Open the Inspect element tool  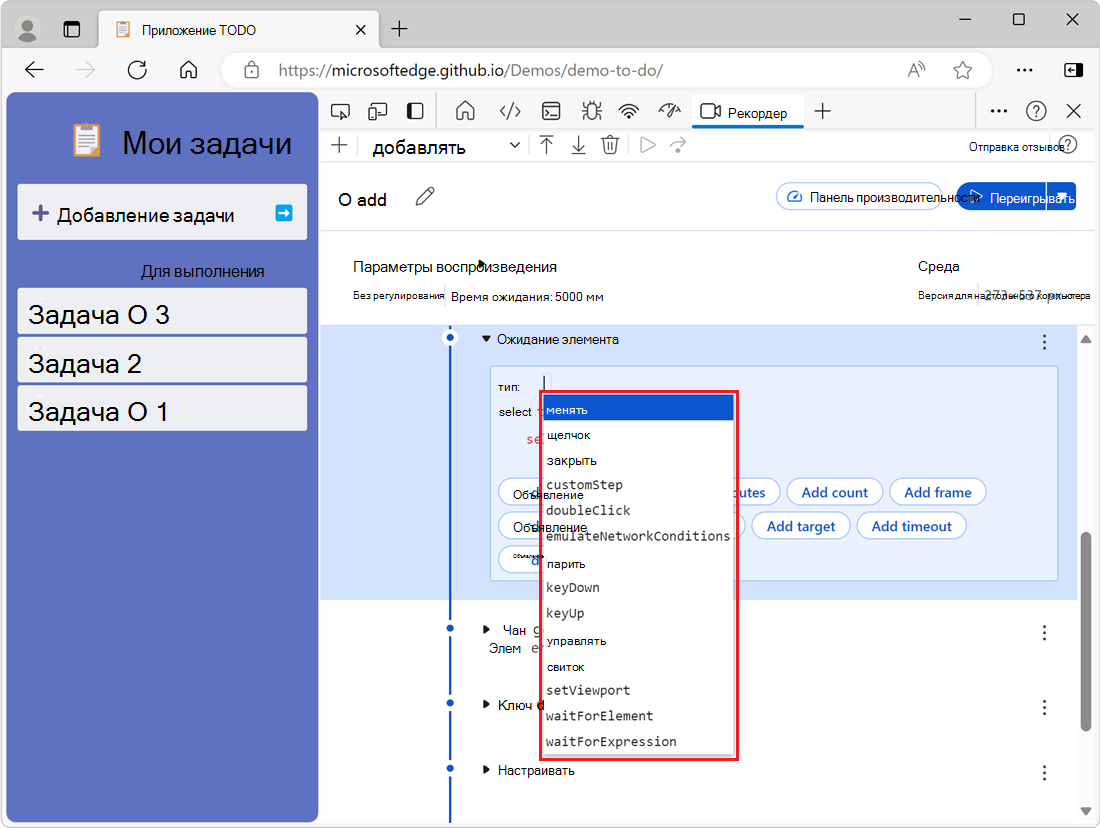(340, 112)
